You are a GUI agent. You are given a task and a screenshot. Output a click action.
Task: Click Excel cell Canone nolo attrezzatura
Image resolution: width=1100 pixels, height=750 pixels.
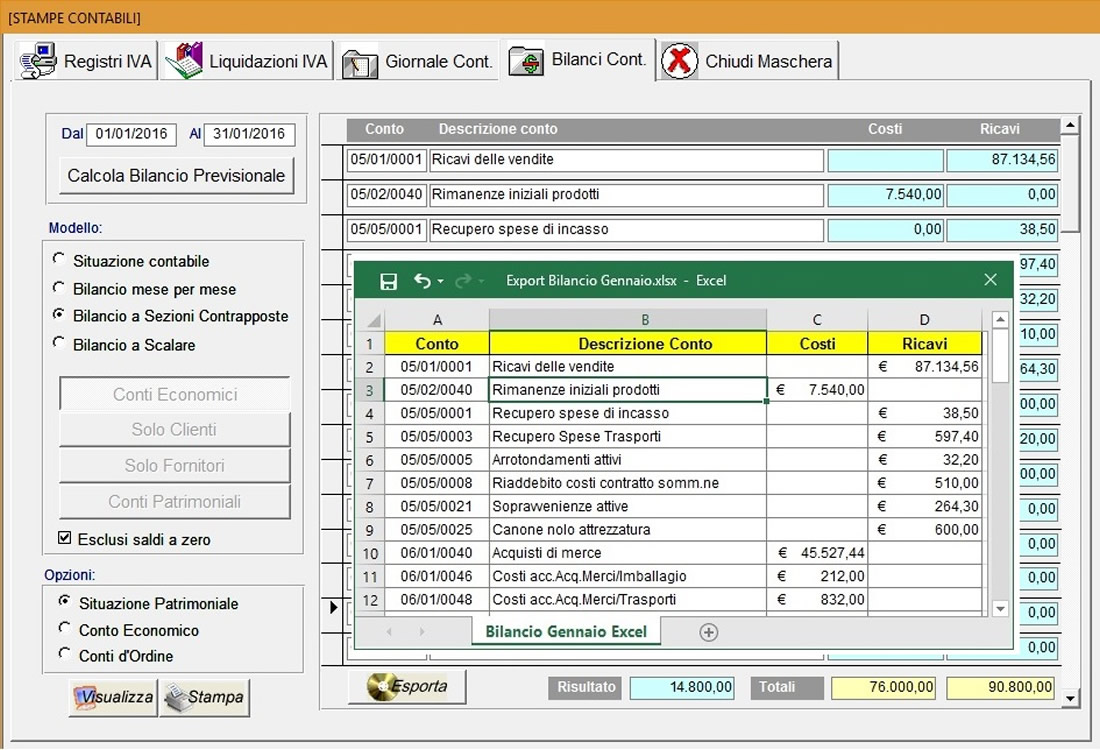tap(628, 530)
